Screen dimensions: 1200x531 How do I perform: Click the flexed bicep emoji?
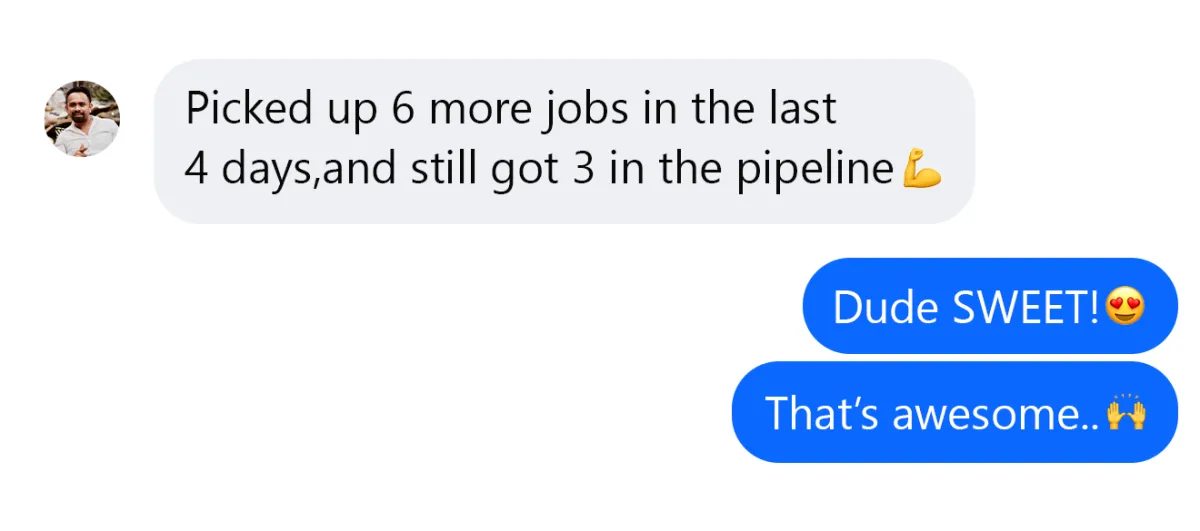pyautogui.click(x=922, y=169)
